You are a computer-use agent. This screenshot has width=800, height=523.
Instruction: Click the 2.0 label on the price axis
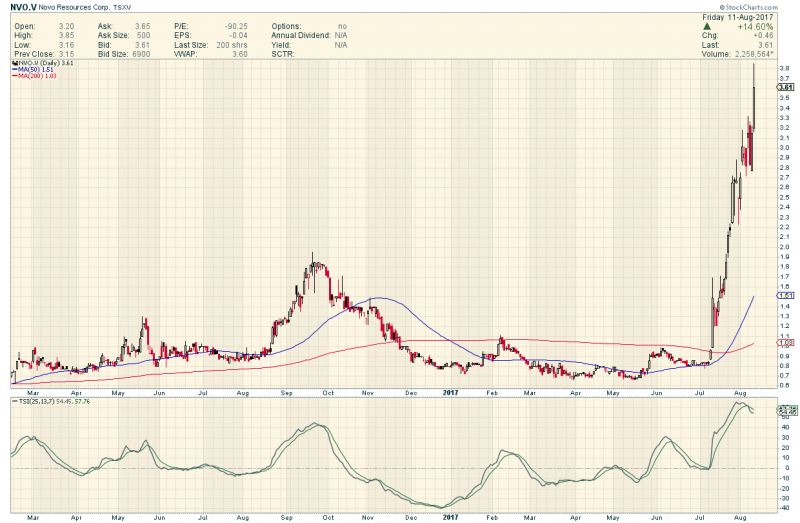click(x=784, y=247)
